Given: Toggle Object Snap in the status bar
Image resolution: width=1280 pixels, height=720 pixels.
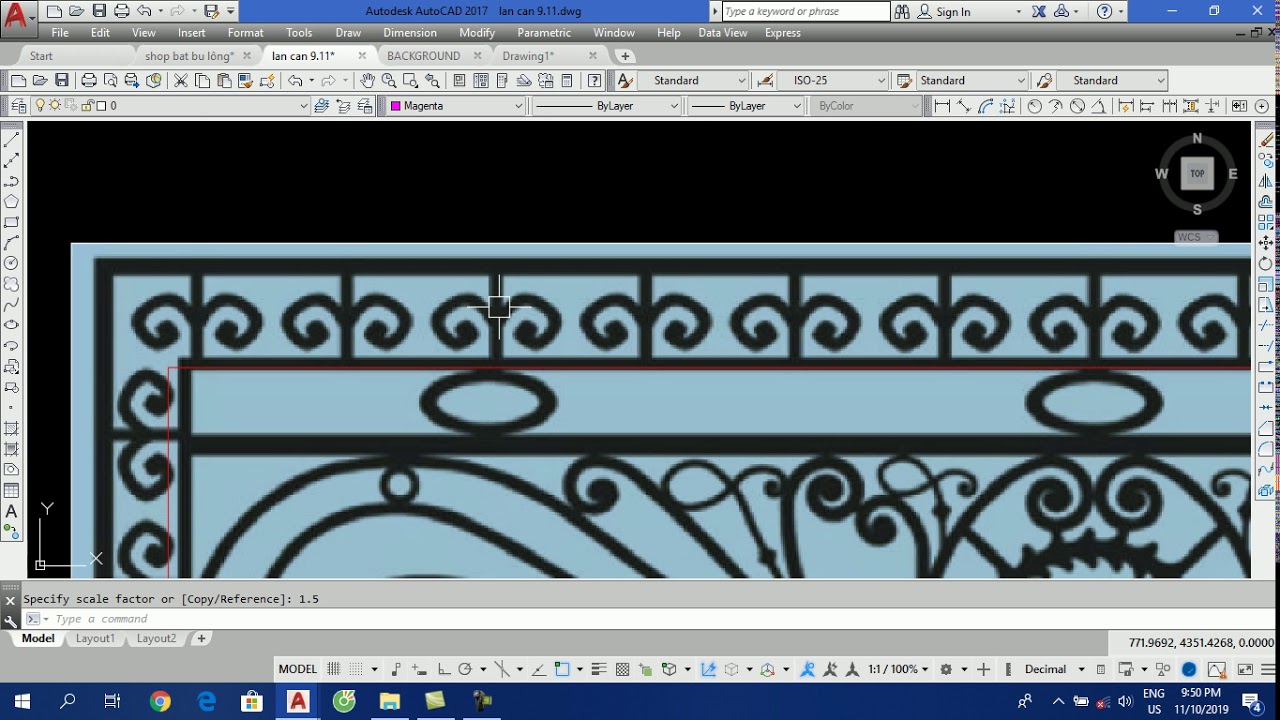Looking at the screenshot, I should pos(562,669).
